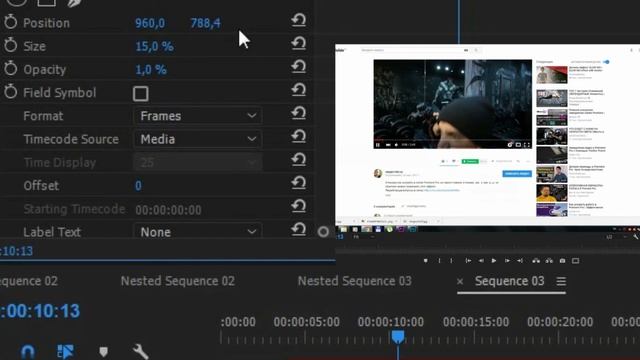Click the Position Y value 788,4
640x360 pixels.
coord(205,23)
